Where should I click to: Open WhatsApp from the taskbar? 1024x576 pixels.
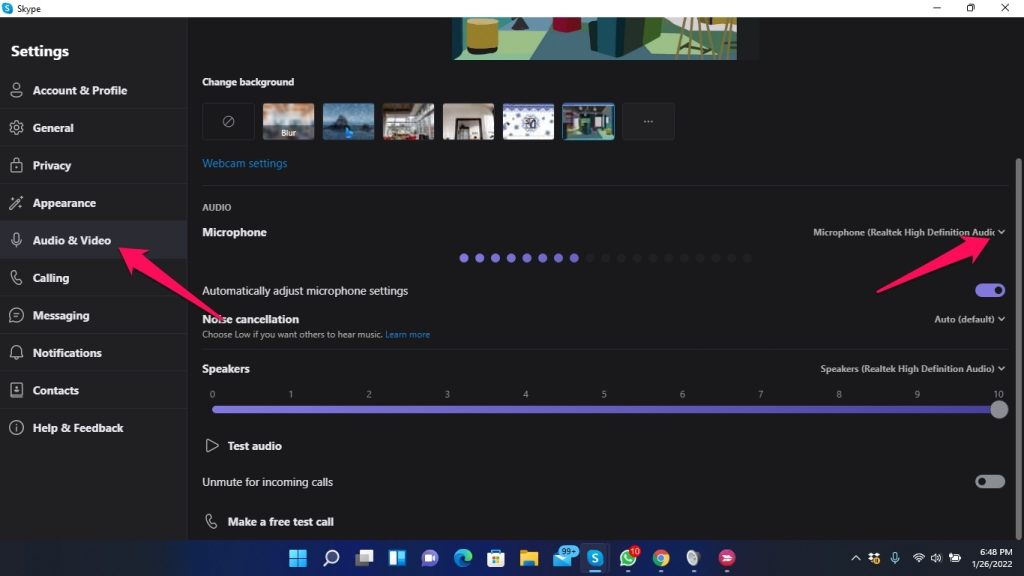(x=628, y=558)
